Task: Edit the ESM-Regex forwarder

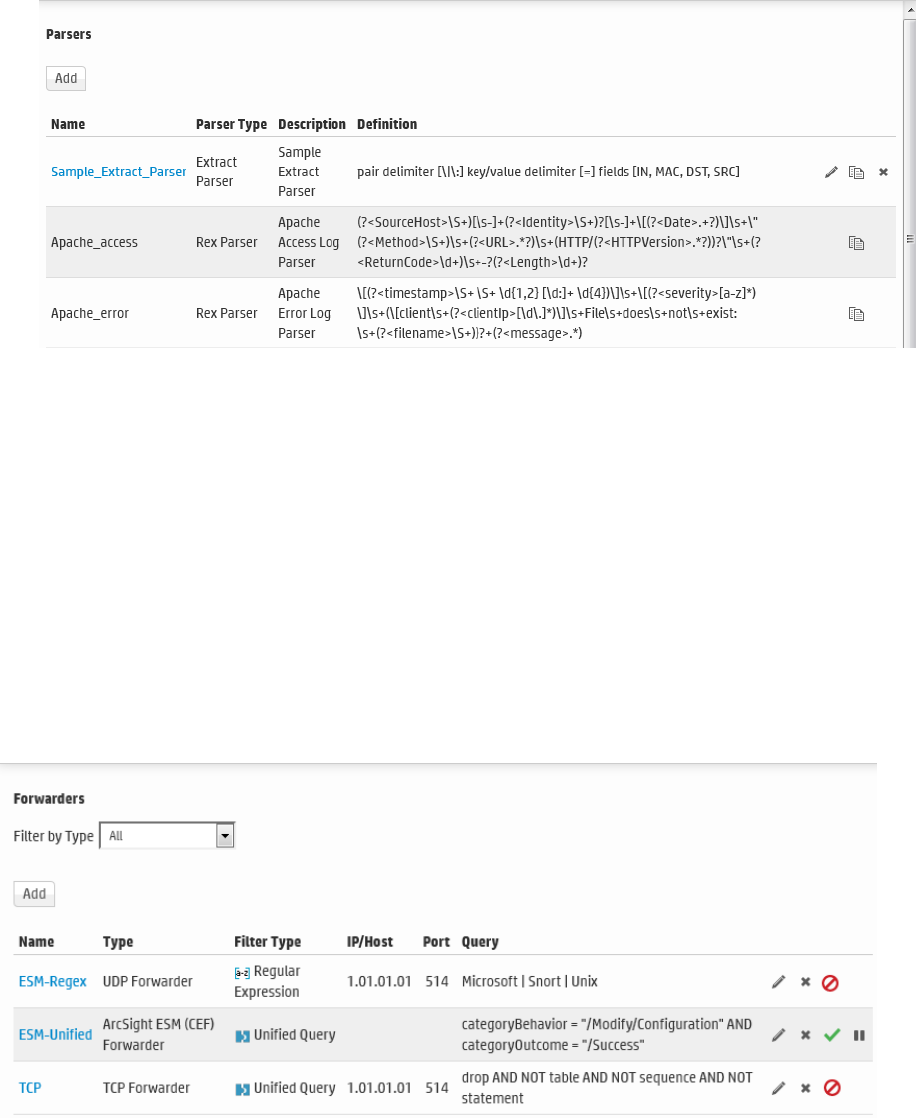Action: coord(779,983)
